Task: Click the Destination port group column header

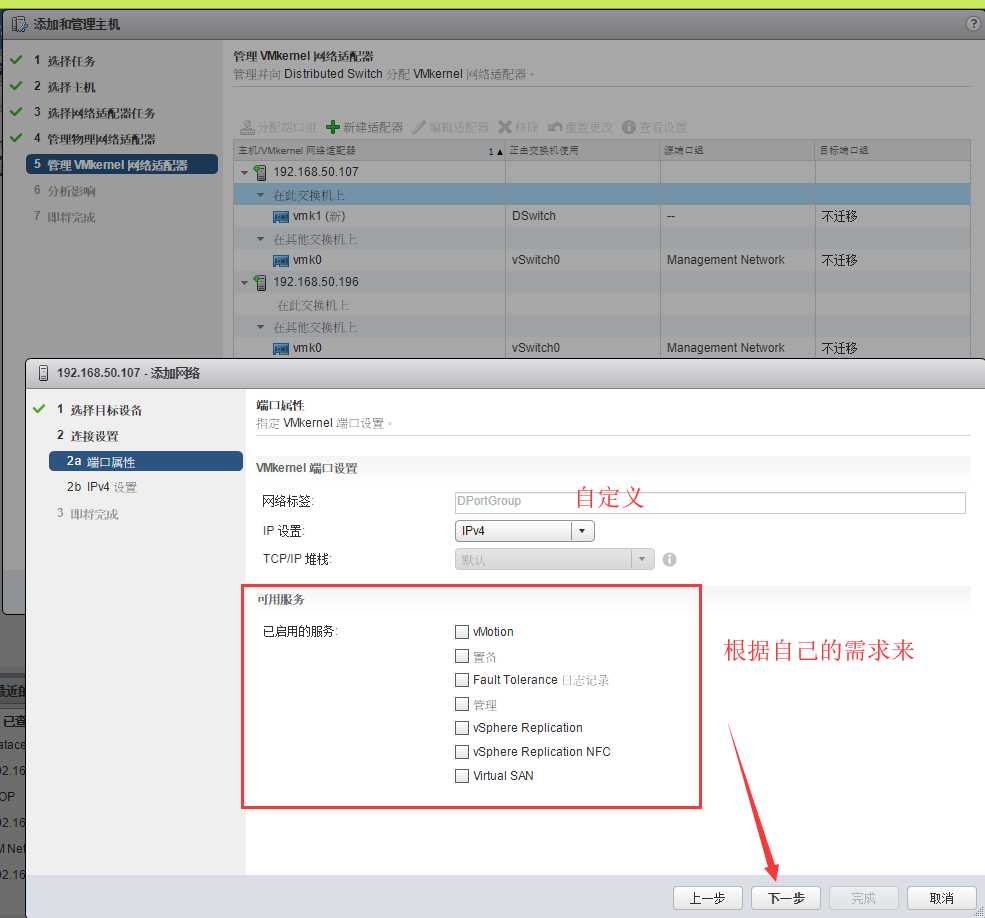Action: tap(892, 151)
